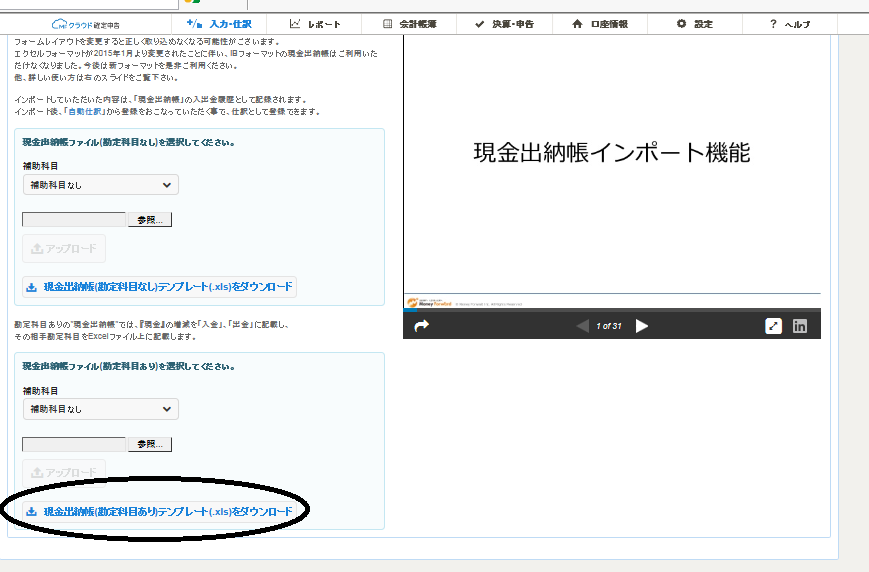Viewport: 869px width, 572px height.
Task: Open the レポート menu
Action: (x=315, y=23)
